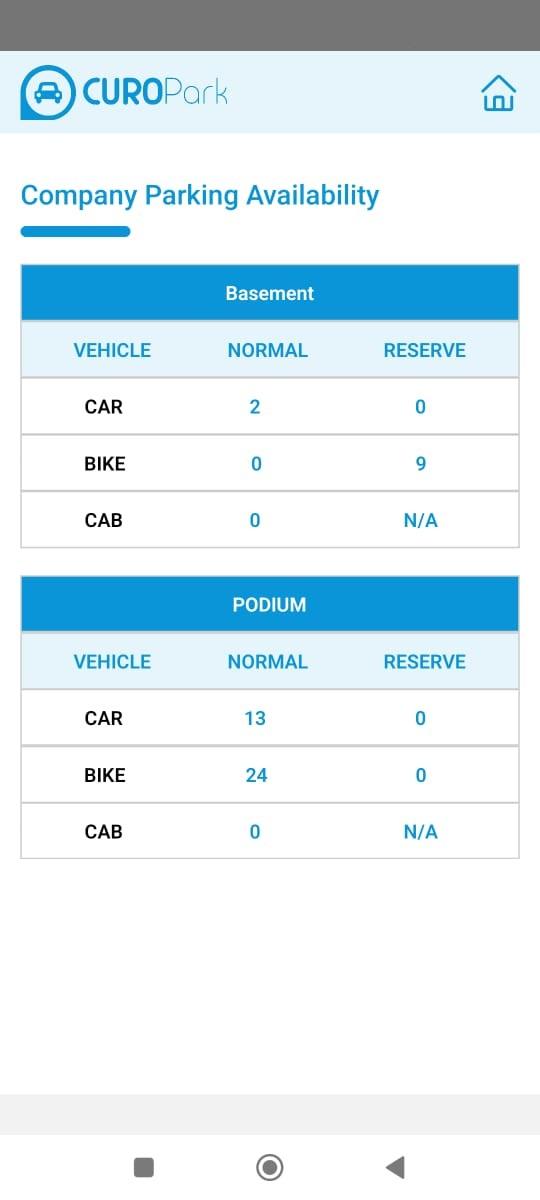Viewport: 540px width, 1200px height.
Task: Tap Basement car normal count 2
Action: pos(255,407)
